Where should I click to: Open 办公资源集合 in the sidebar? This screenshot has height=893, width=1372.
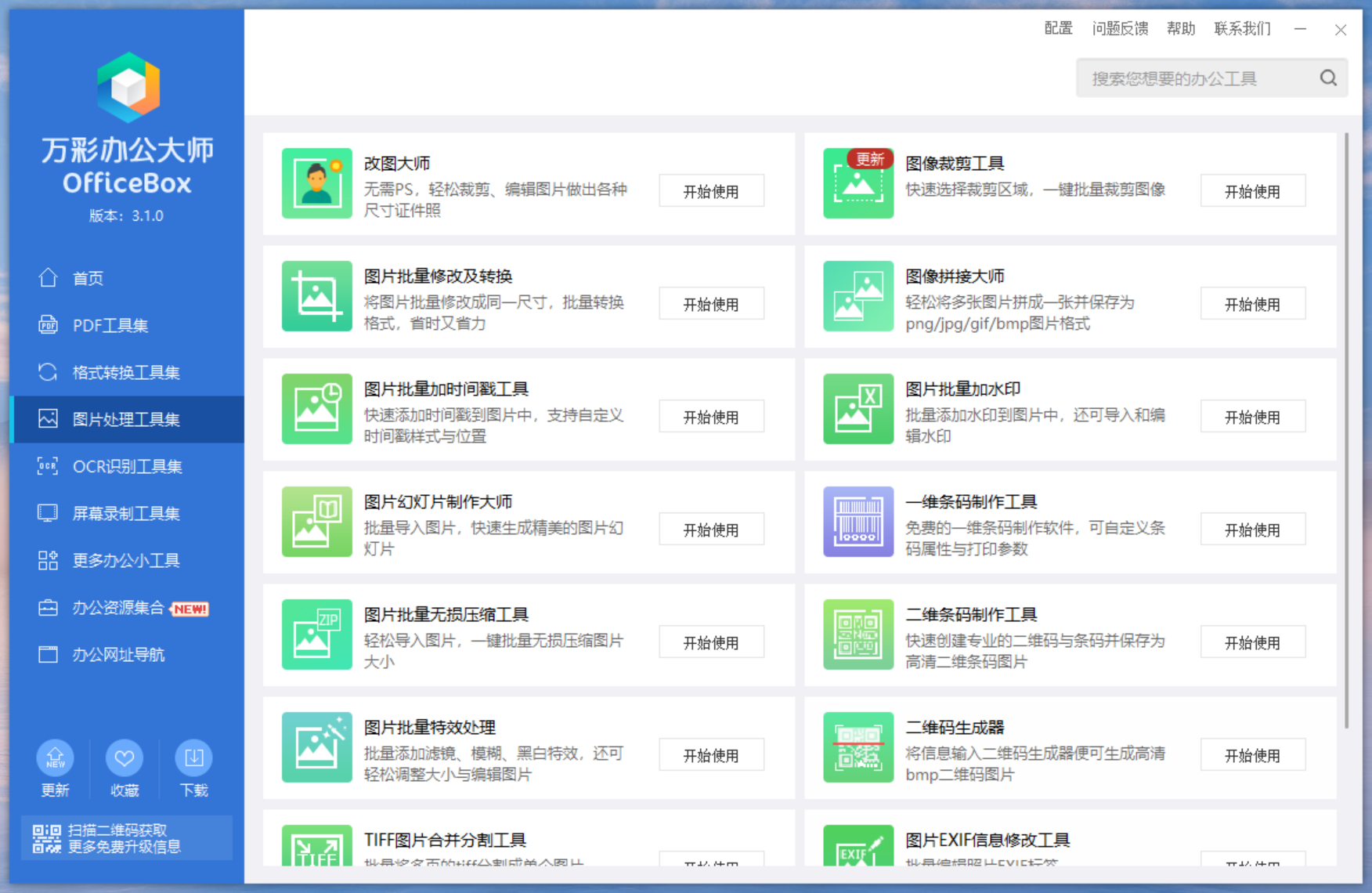coord(127,607)
